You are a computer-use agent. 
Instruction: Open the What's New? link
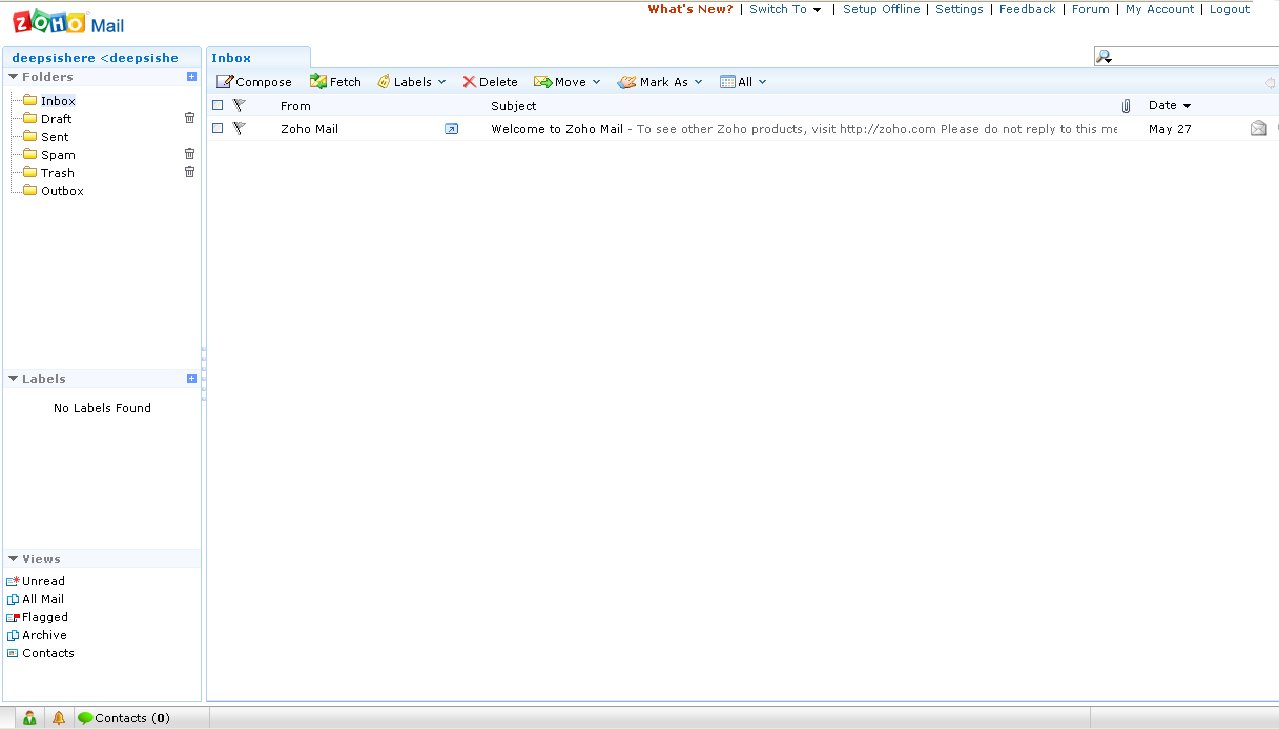pos(690,9)
